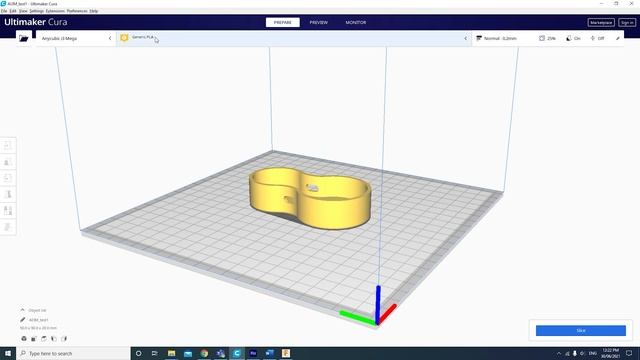Open the Help menu

(x=93, y=11)
